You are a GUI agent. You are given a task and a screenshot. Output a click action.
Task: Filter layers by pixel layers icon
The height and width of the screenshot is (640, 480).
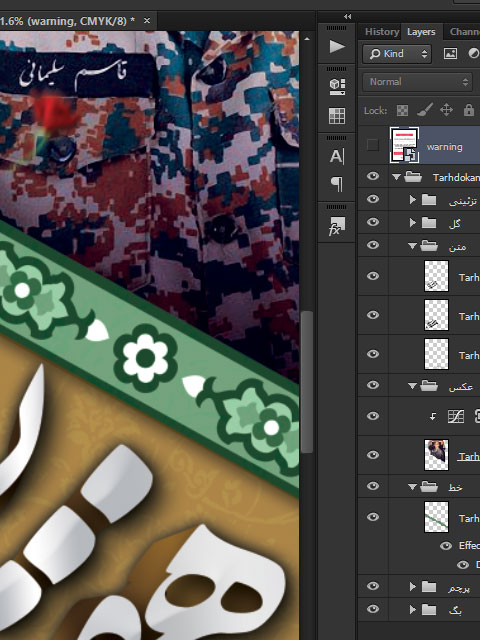(450, 54)
